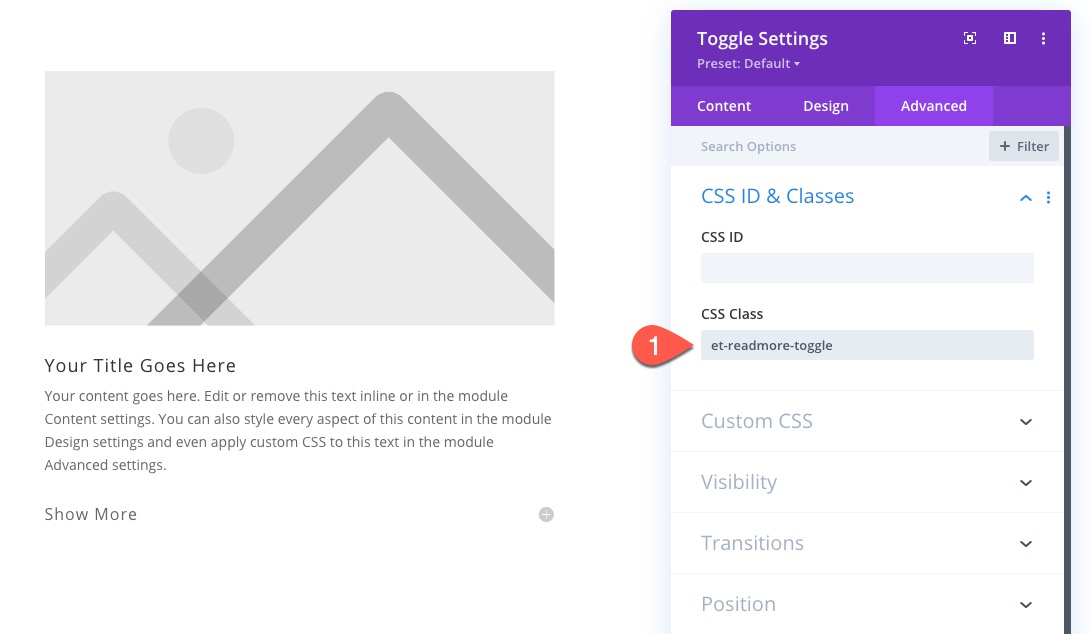Focus the empty CSS ID field
The image size is (1091, 634).
pos(867,268)
